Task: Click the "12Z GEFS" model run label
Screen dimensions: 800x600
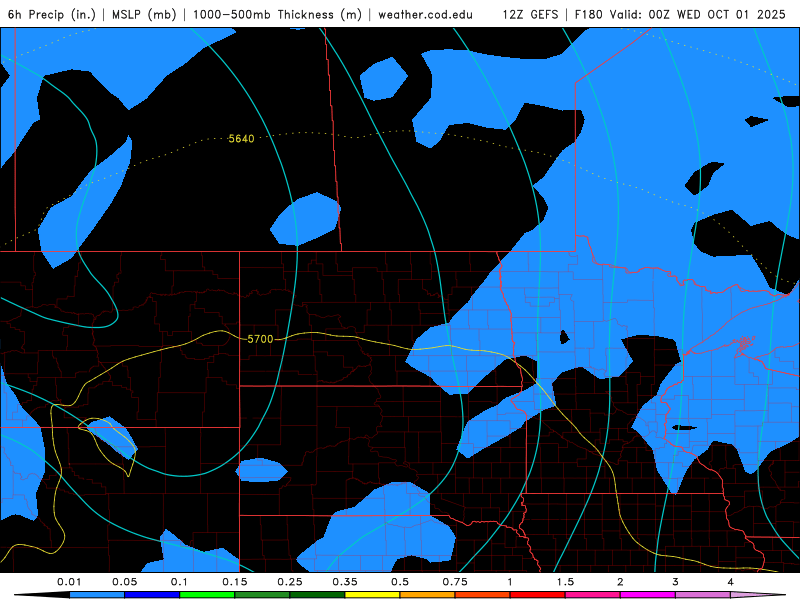Action: point(530,14)
